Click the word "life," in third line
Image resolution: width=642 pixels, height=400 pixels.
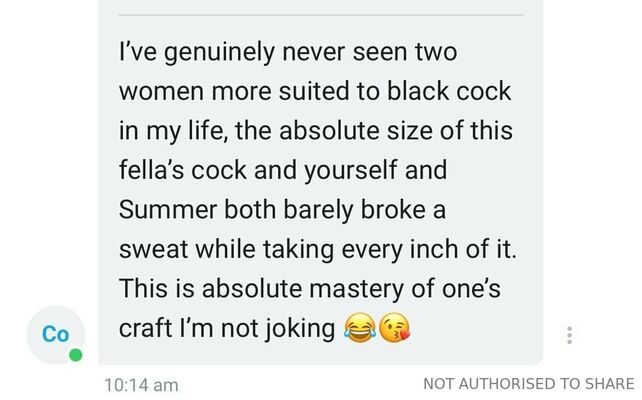(x=208, y=131)
